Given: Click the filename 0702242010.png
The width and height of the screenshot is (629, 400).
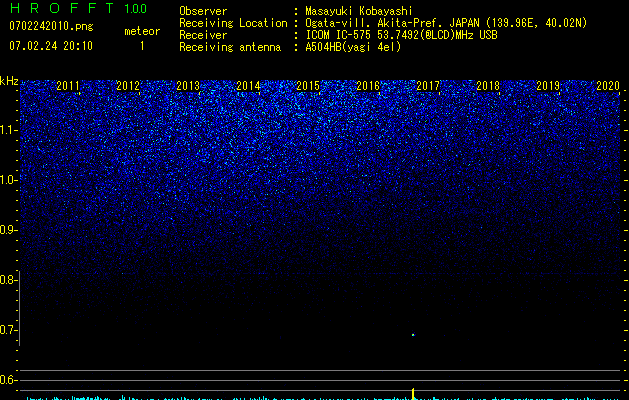Looking at the screenshot, I should point(51,27).
